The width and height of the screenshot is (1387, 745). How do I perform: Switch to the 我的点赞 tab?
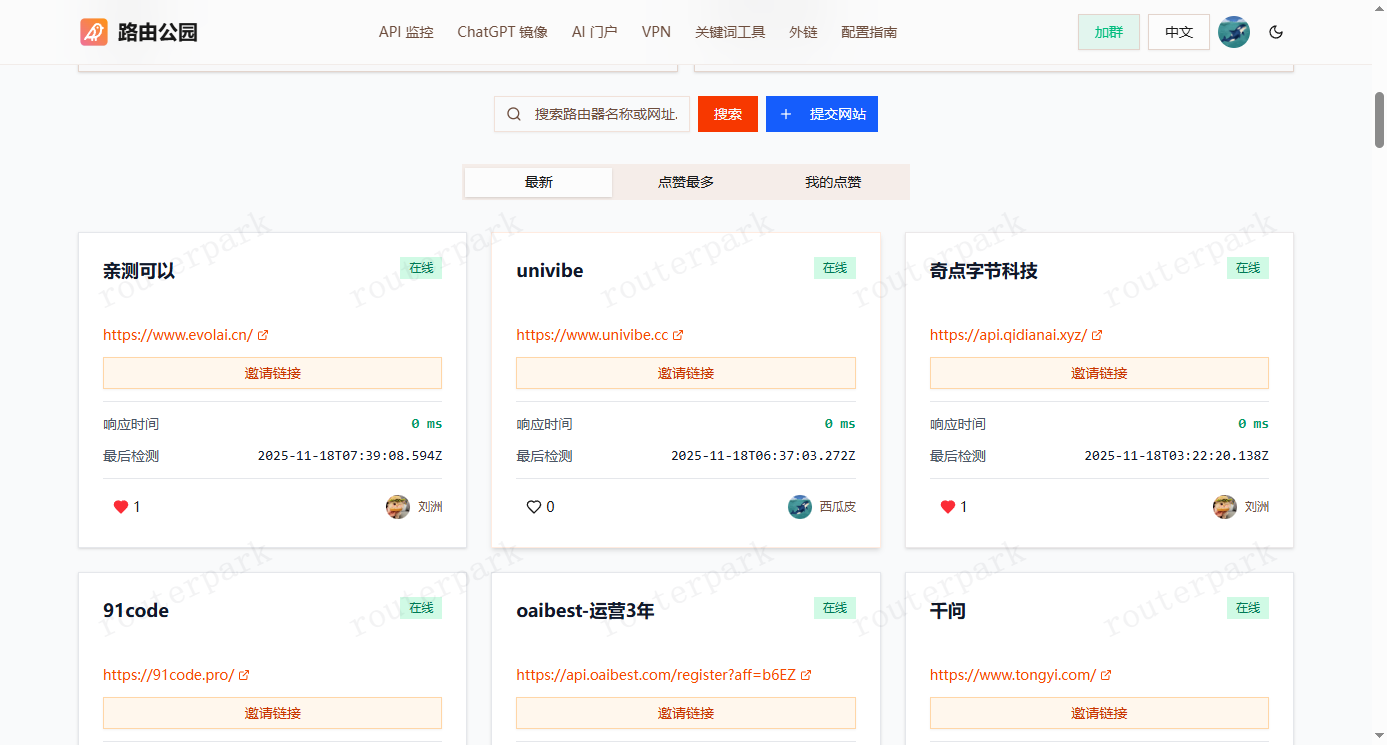[x=833, y=182]
